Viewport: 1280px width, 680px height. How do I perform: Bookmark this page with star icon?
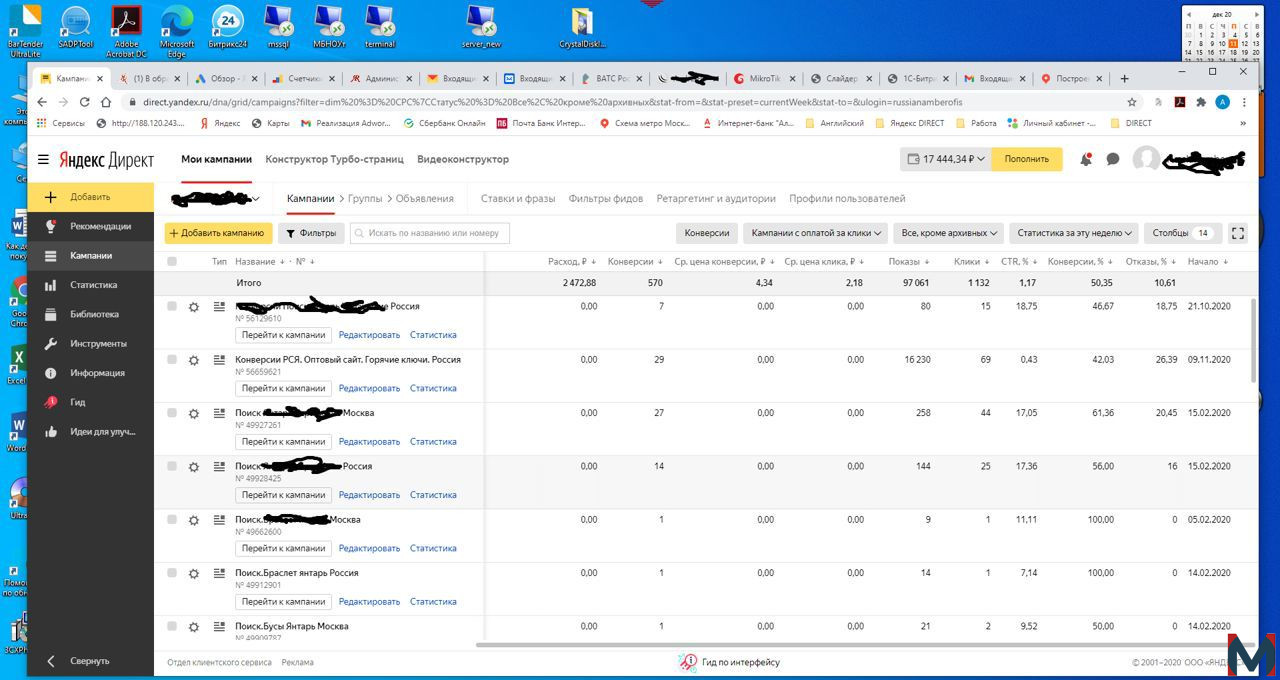[x=1132, y=102]
